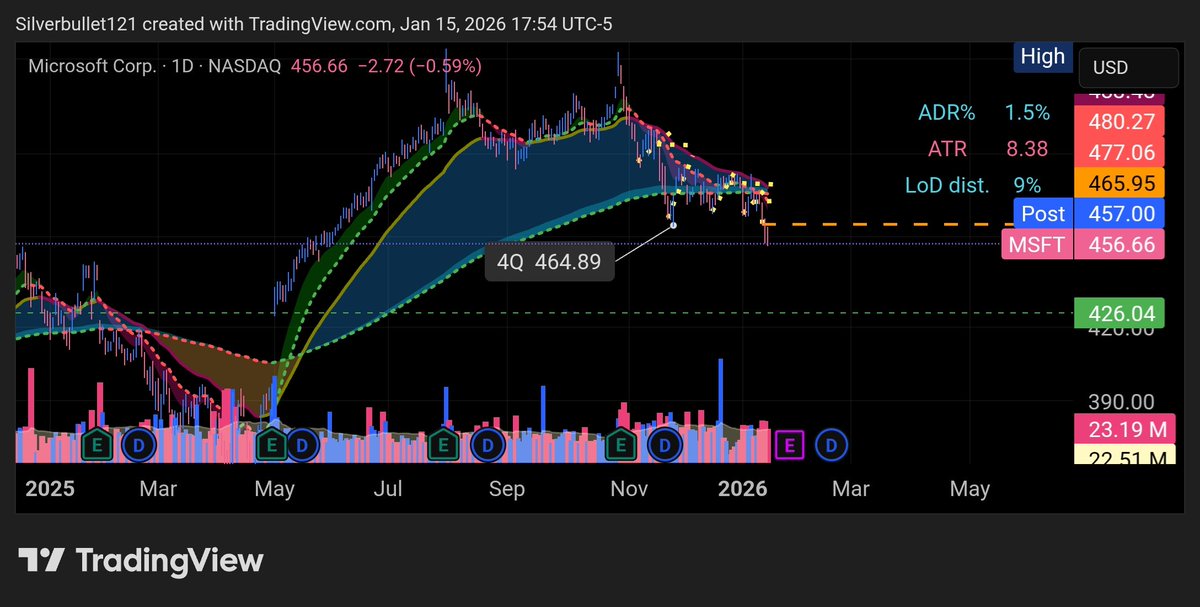Open the dividend D marker right of Nov 2025

pos(667,444)
